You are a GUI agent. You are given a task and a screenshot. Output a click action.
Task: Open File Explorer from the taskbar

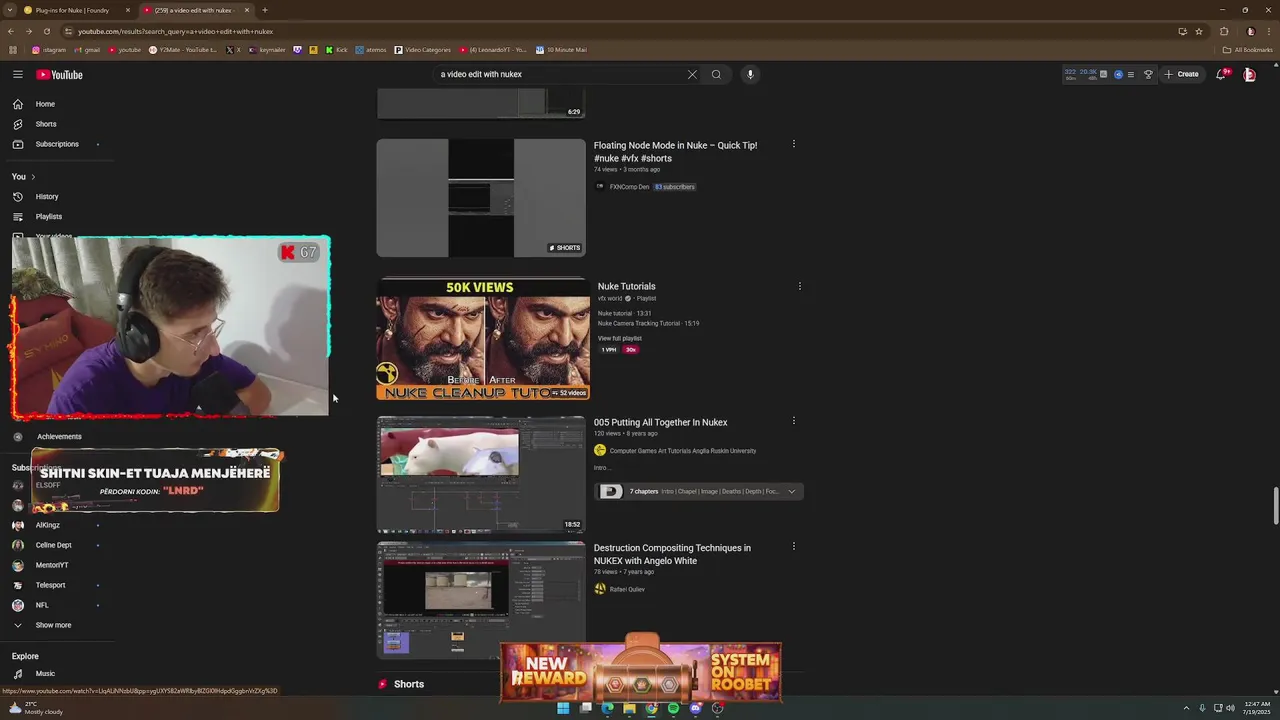629,708
